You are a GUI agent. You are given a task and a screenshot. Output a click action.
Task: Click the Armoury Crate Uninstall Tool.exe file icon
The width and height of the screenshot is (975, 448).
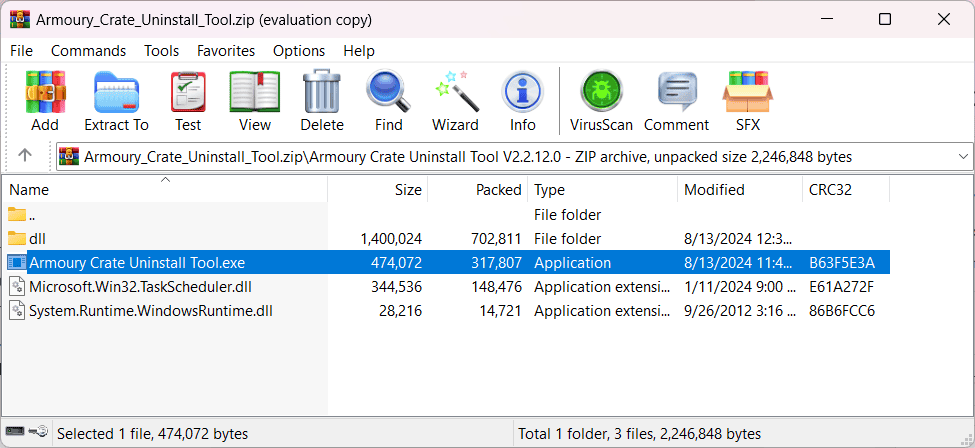click(17, 263)
